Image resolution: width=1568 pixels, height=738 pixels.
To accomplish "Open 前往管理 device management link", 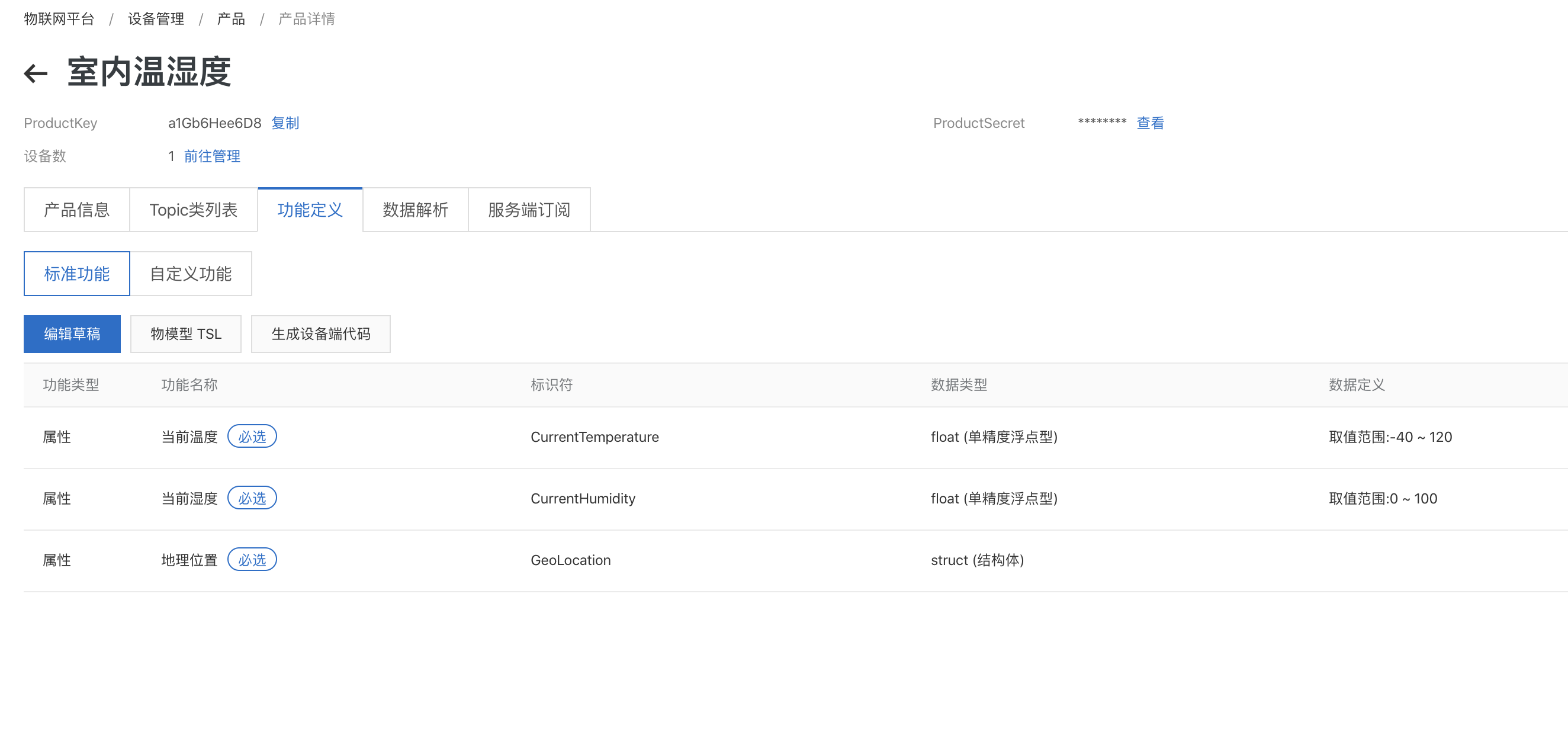I will [212, 156].
